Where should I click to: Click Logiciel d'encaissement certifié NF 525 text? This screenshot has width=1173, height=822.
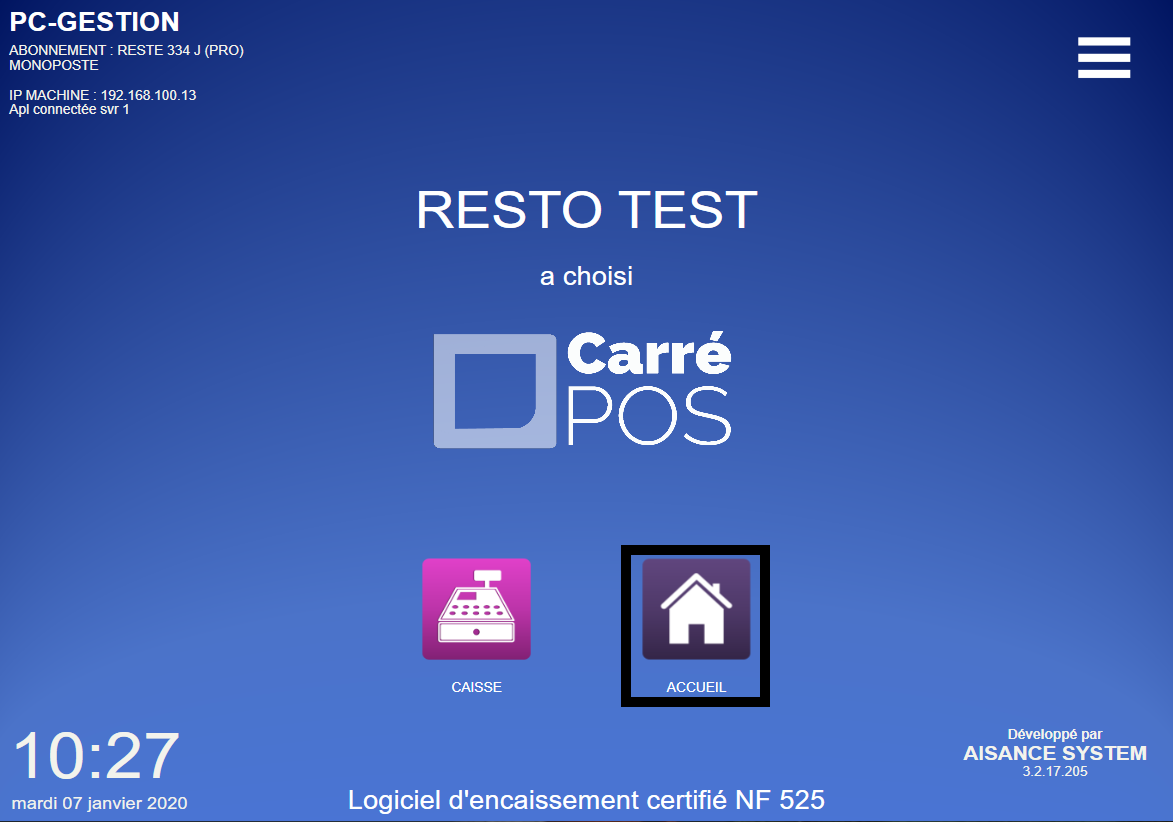586,800
